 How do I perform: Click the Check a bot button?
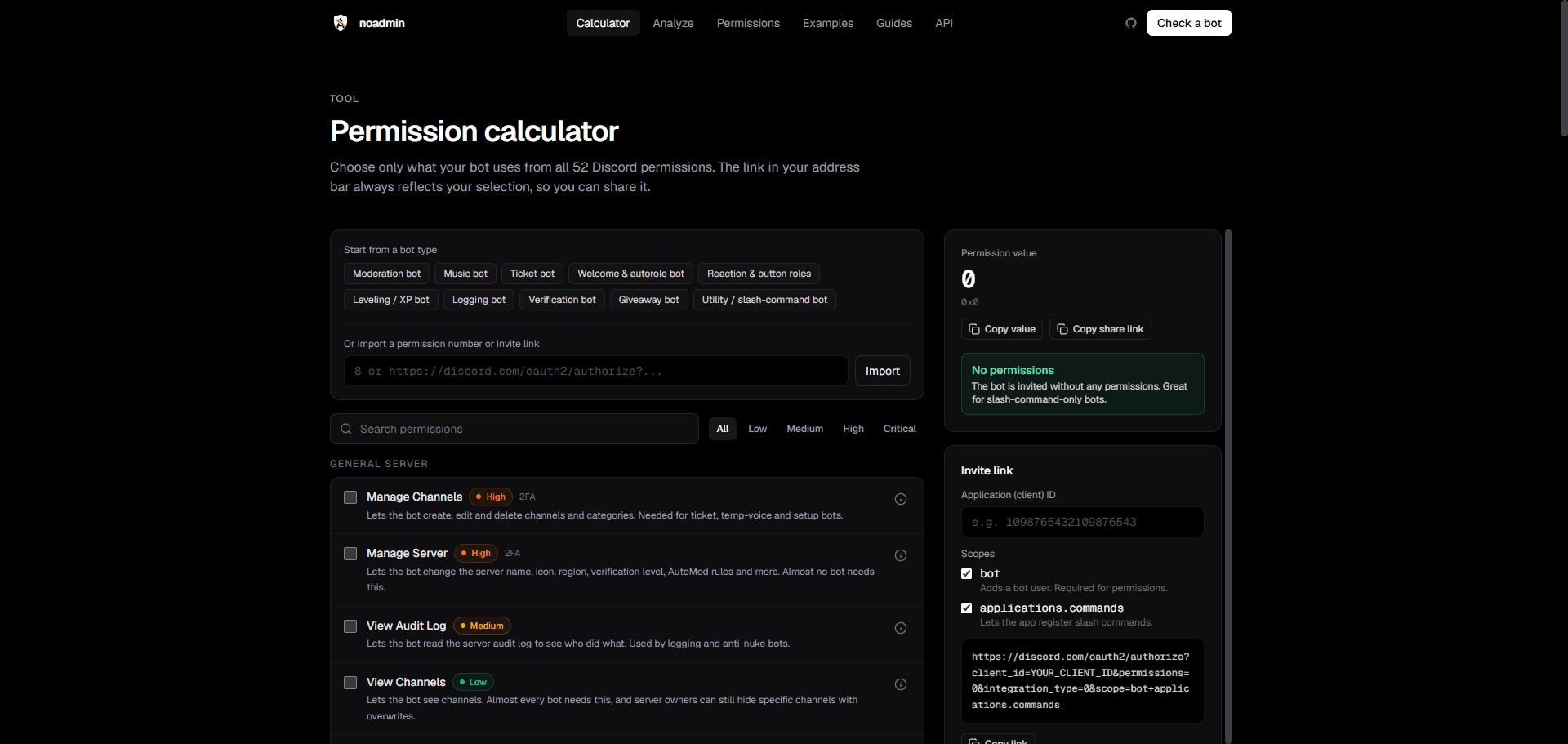[1189, 23]
